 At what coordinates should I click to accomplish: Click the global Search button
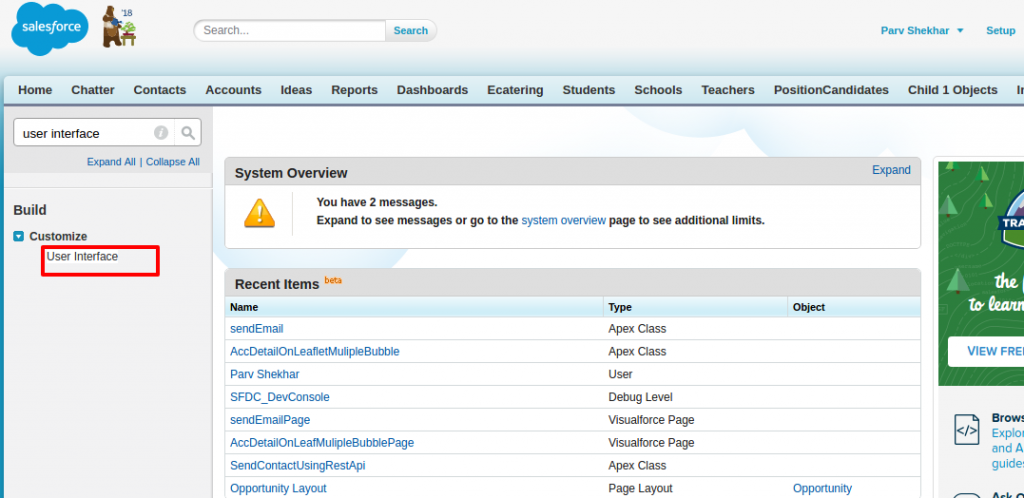click(411, 31)
